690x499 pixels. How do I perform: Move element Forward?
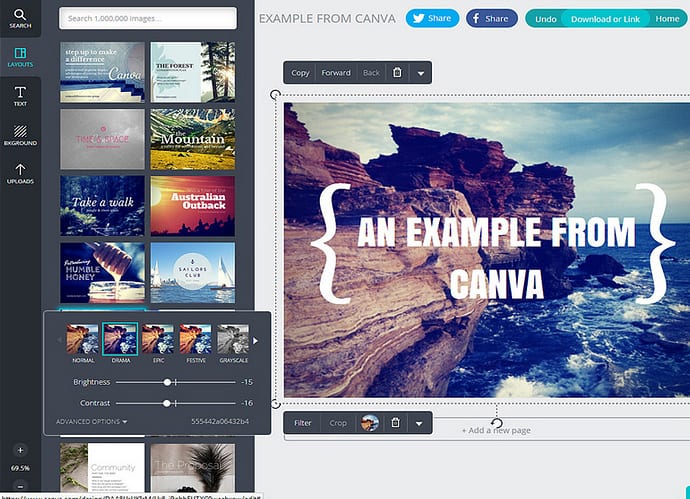click(x=336, y=73)
